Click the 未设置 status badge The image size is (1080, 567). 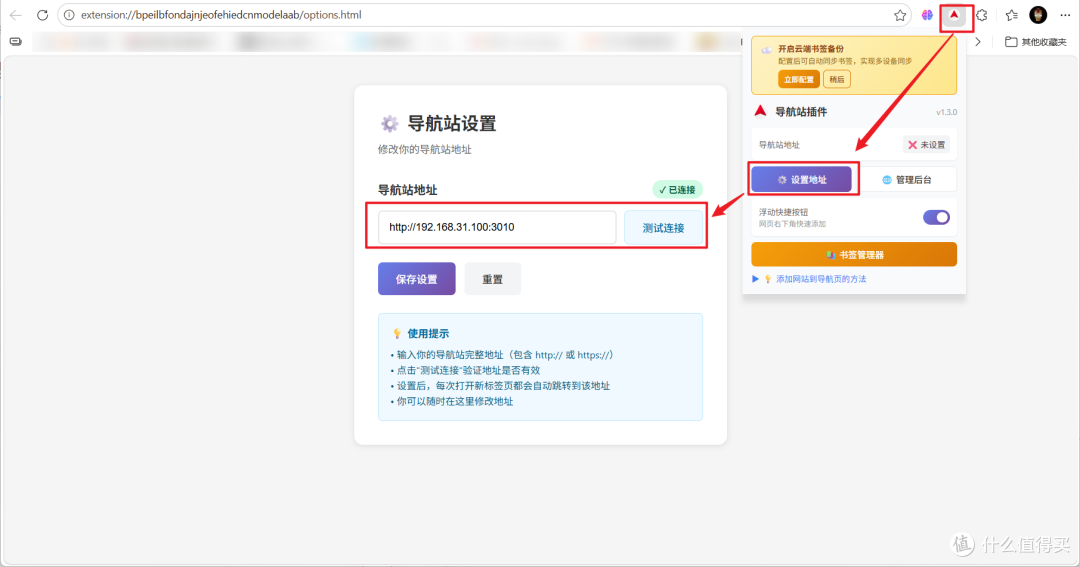(x=926, y=145)
